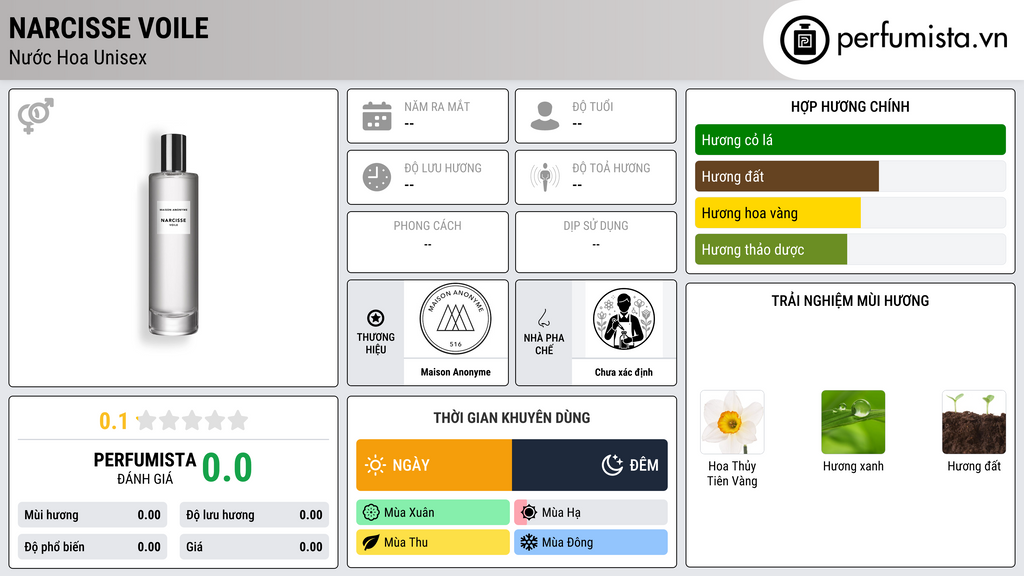This screenshot has height=576, width=1024.
Task: Click the Dịp sử dụng info box
Action: 596,242
